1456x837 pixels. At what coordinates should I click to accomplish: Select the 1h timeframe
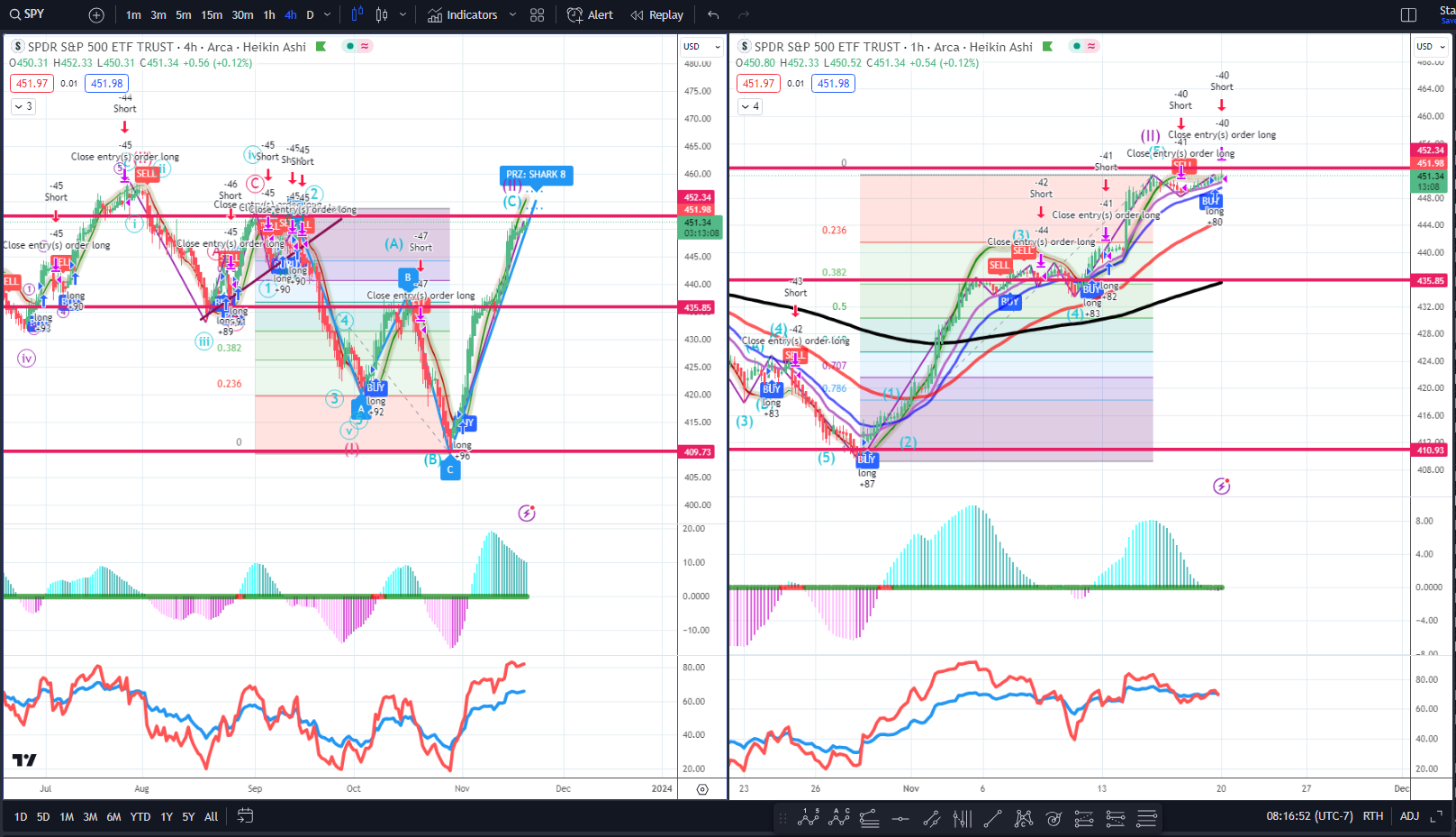coord(269,15)
